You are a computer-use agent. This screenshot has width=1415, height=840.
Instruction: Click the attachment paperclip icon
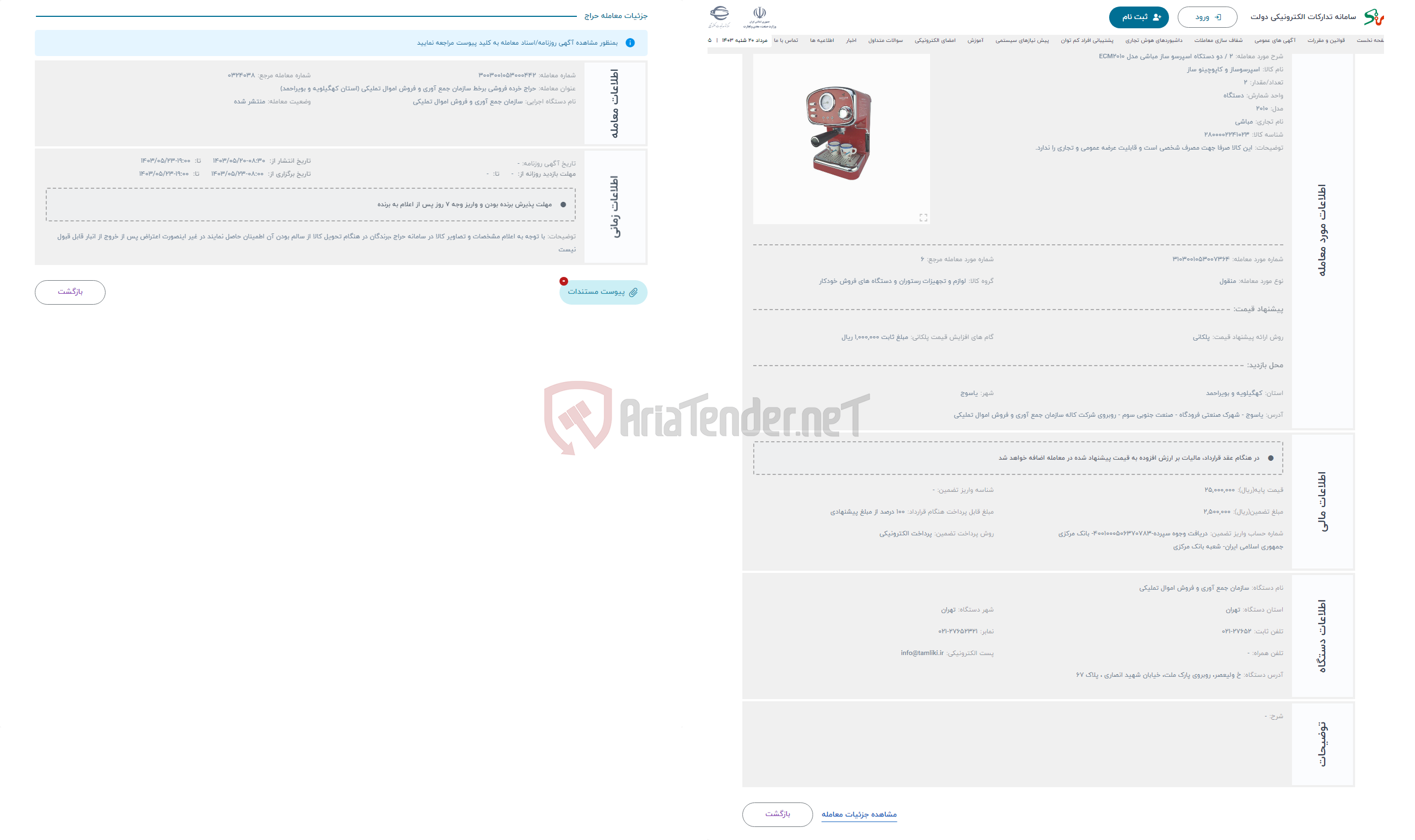point(636,292)
